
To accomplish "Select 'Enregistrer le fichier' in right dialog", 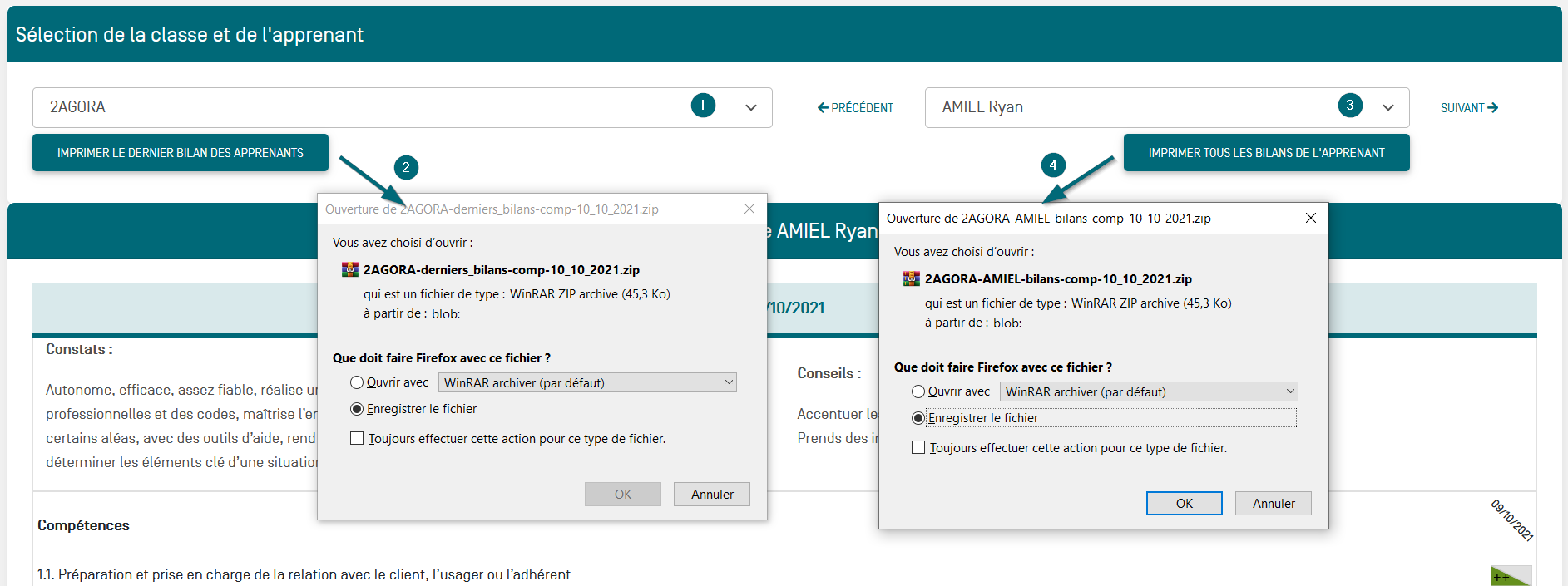I will point(918,418).
